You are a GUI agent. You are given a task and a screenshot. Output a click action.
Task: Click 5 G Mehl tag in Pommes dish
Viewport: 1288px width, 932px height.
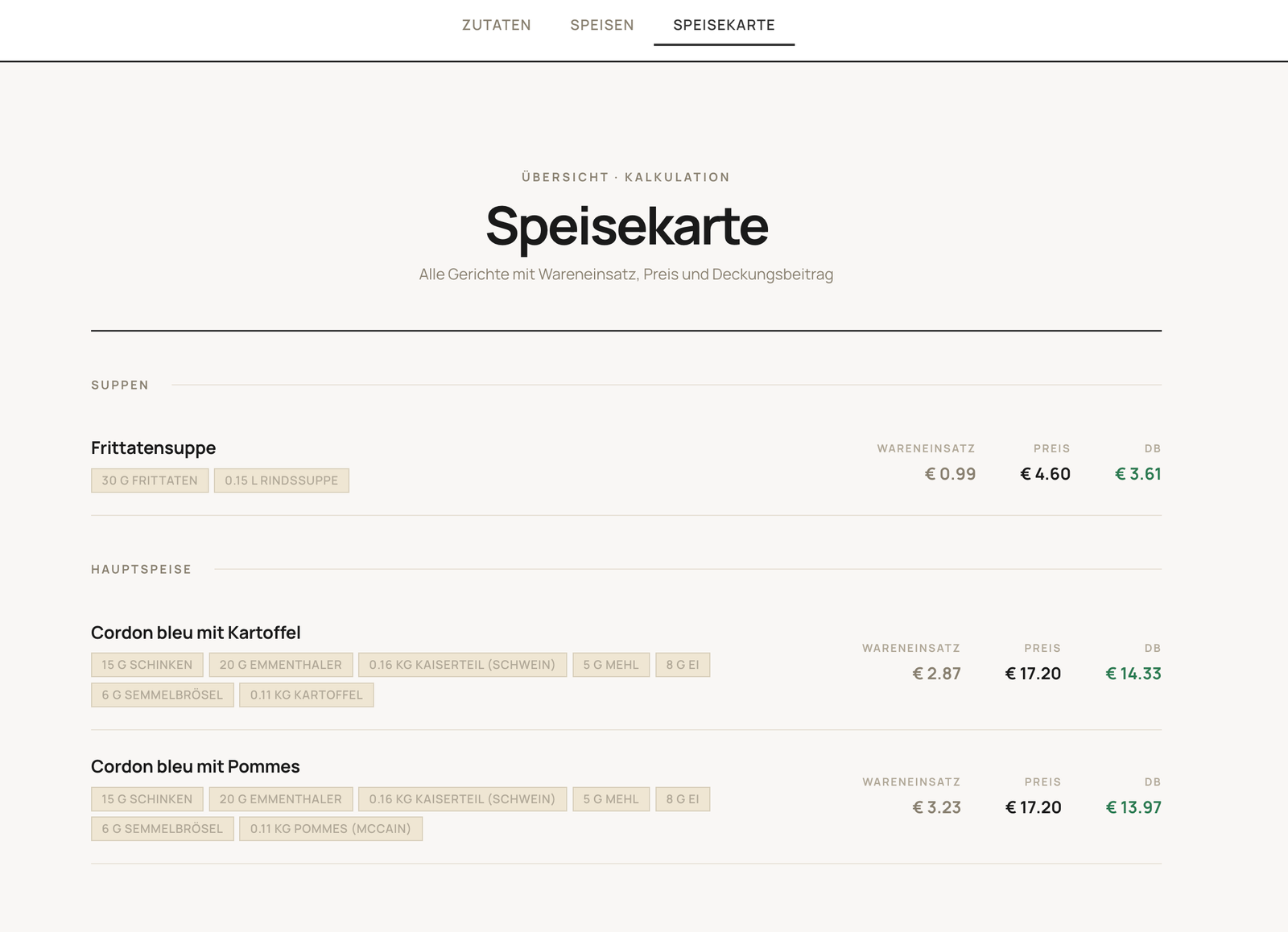point(611,799)
